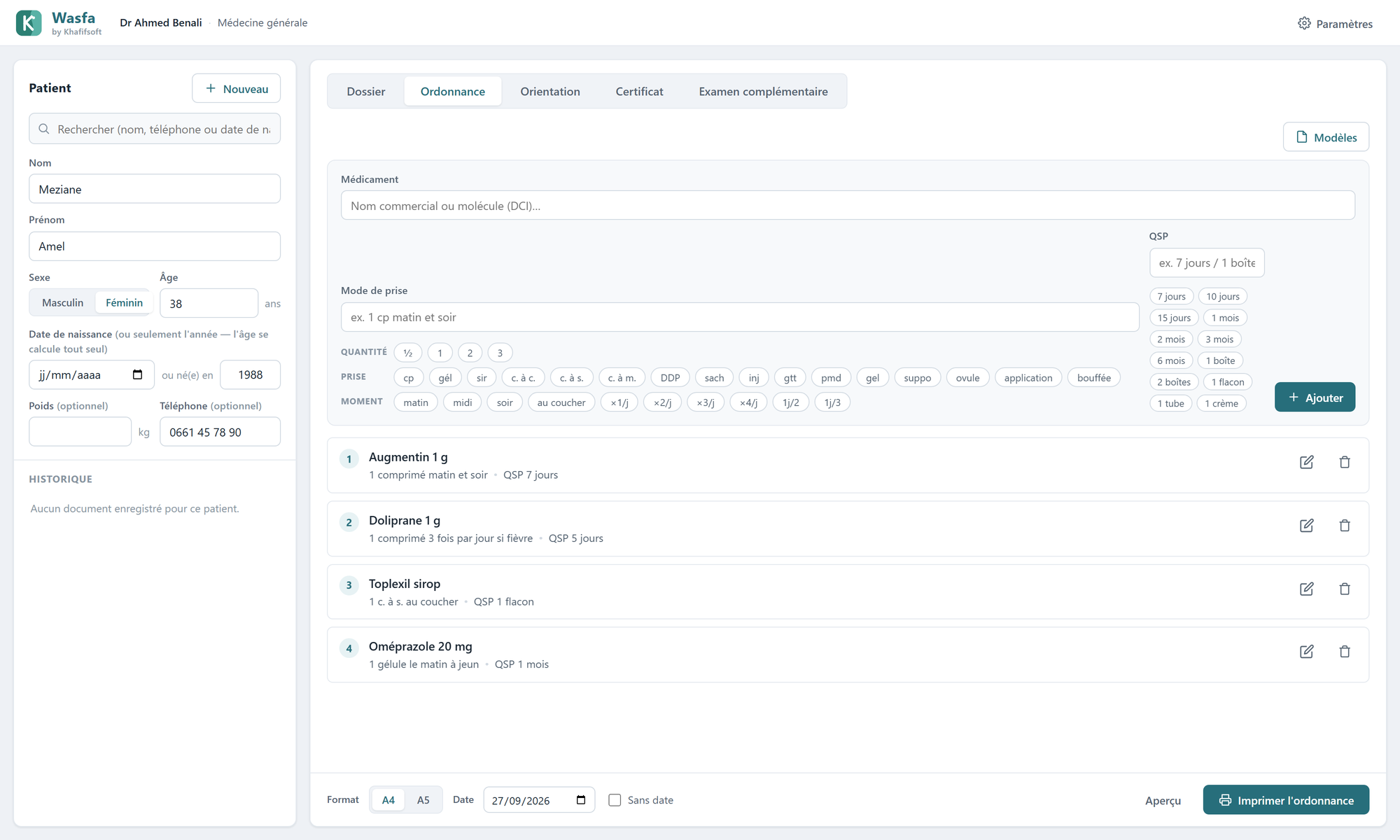The width and height of the screenshot is (1400, 840).
Task: Focus the QSP input field
Action: tap(1207, 262)
